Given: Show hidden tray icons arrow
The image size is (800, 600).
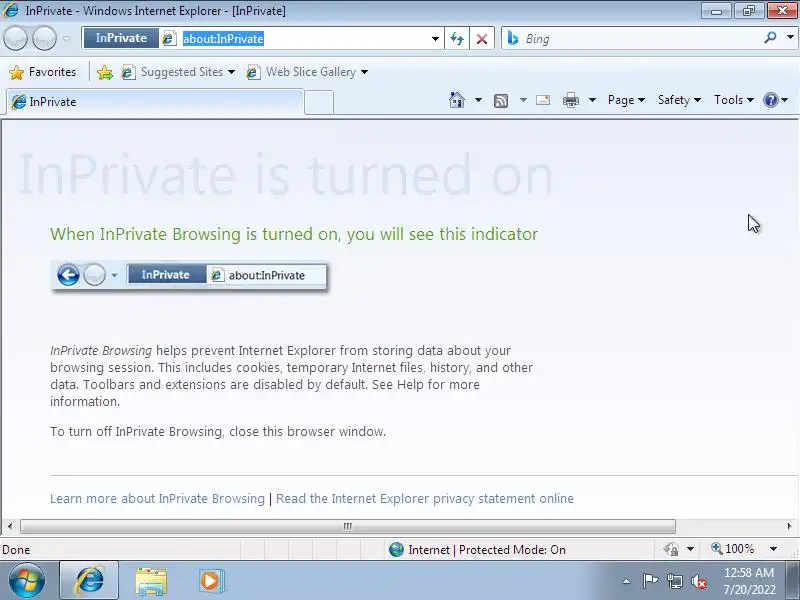Looking at the screenshot, I should click(x=627, y=581).
